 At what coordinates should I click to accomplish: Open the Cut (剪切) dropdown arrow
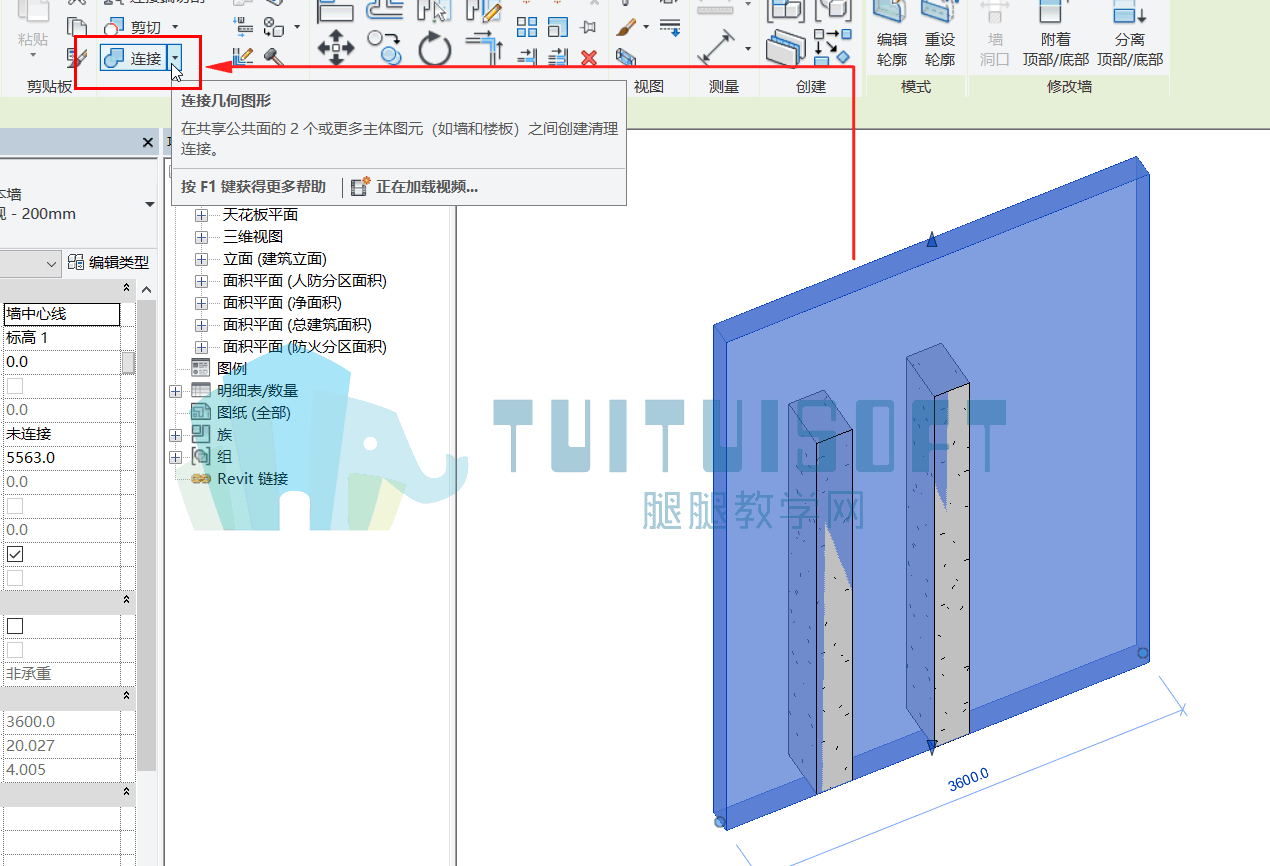tap(175, 27)
